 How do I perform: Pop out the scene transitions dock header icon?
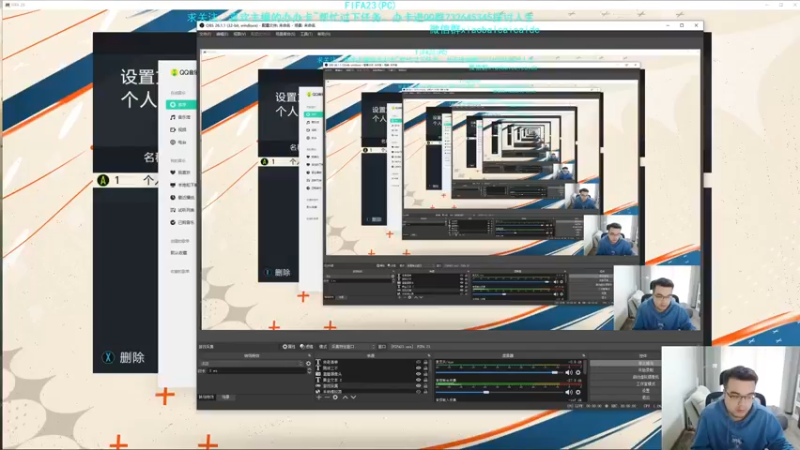click(x=309, y=356)
